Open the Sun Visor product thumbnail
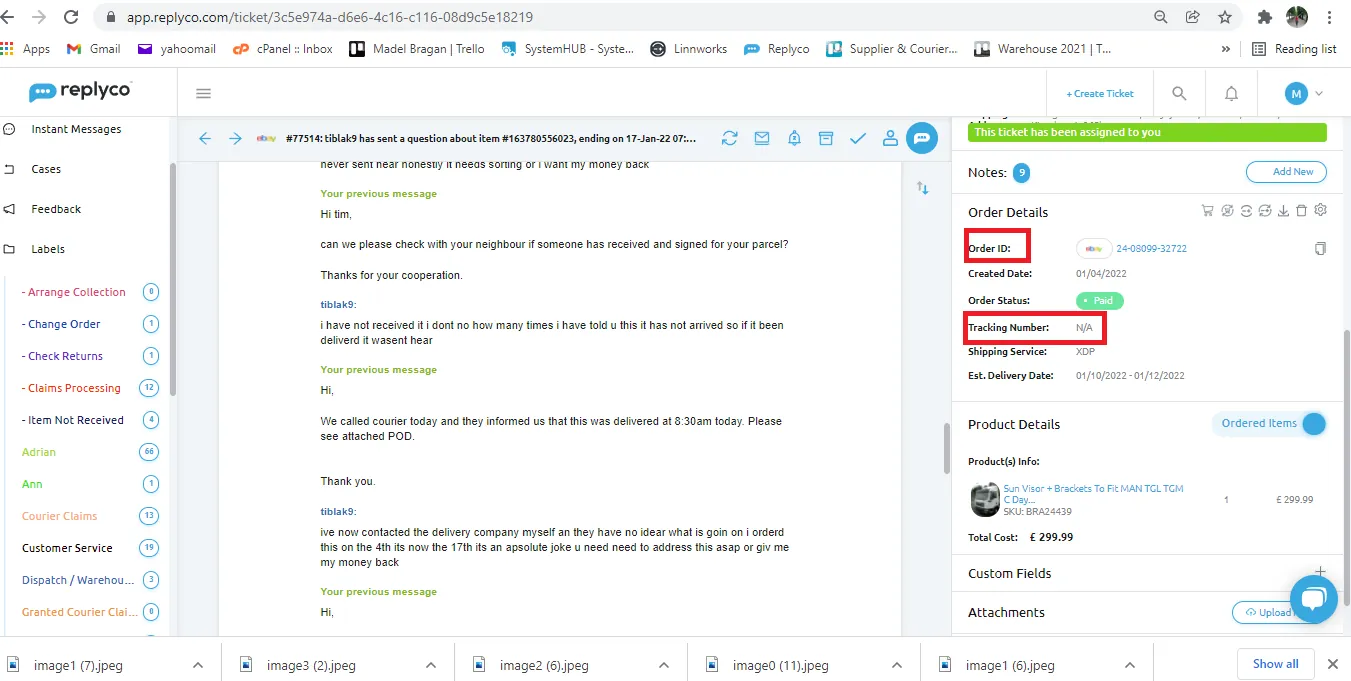The width and height of the screenshot is (1351, 681). coord(985,499)
